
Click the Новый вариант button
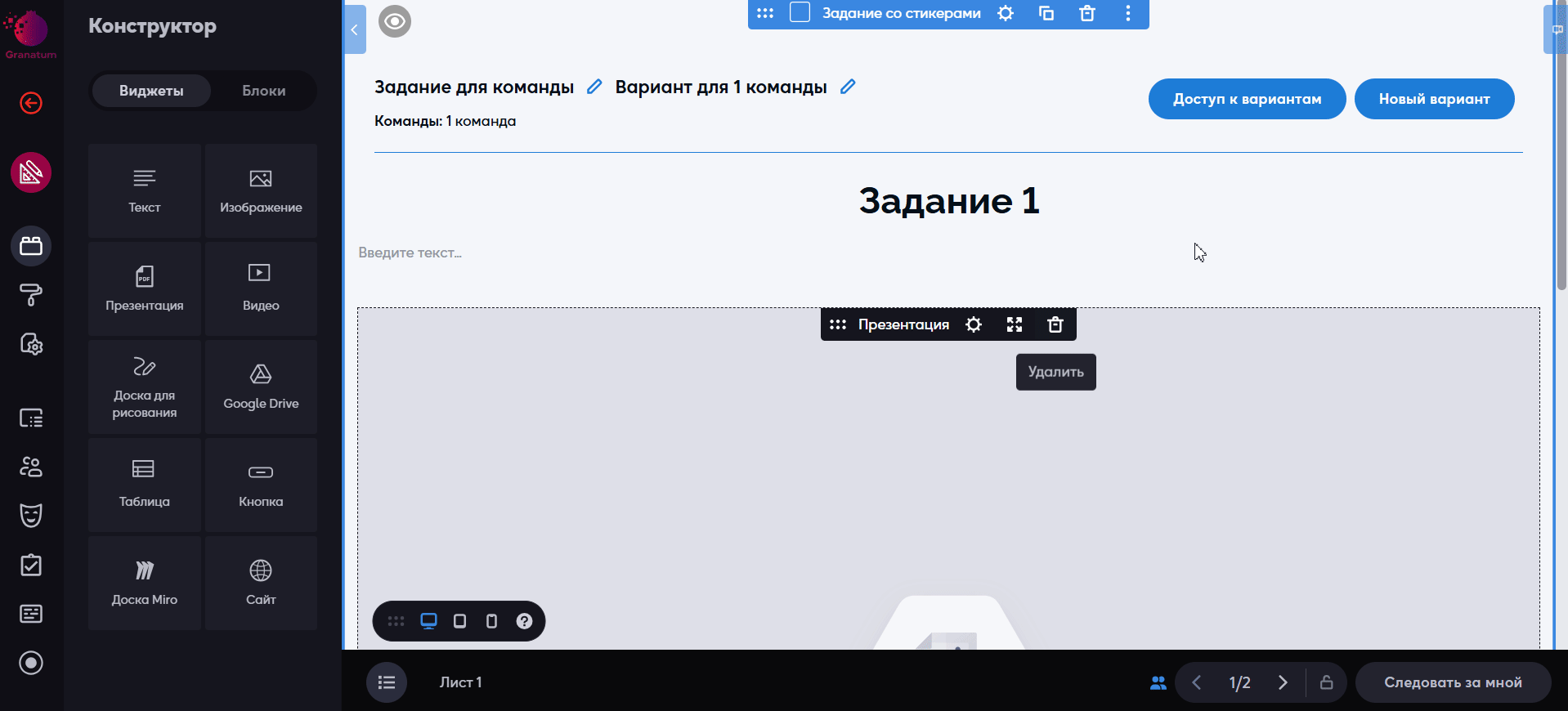[x=1434, y=99]
